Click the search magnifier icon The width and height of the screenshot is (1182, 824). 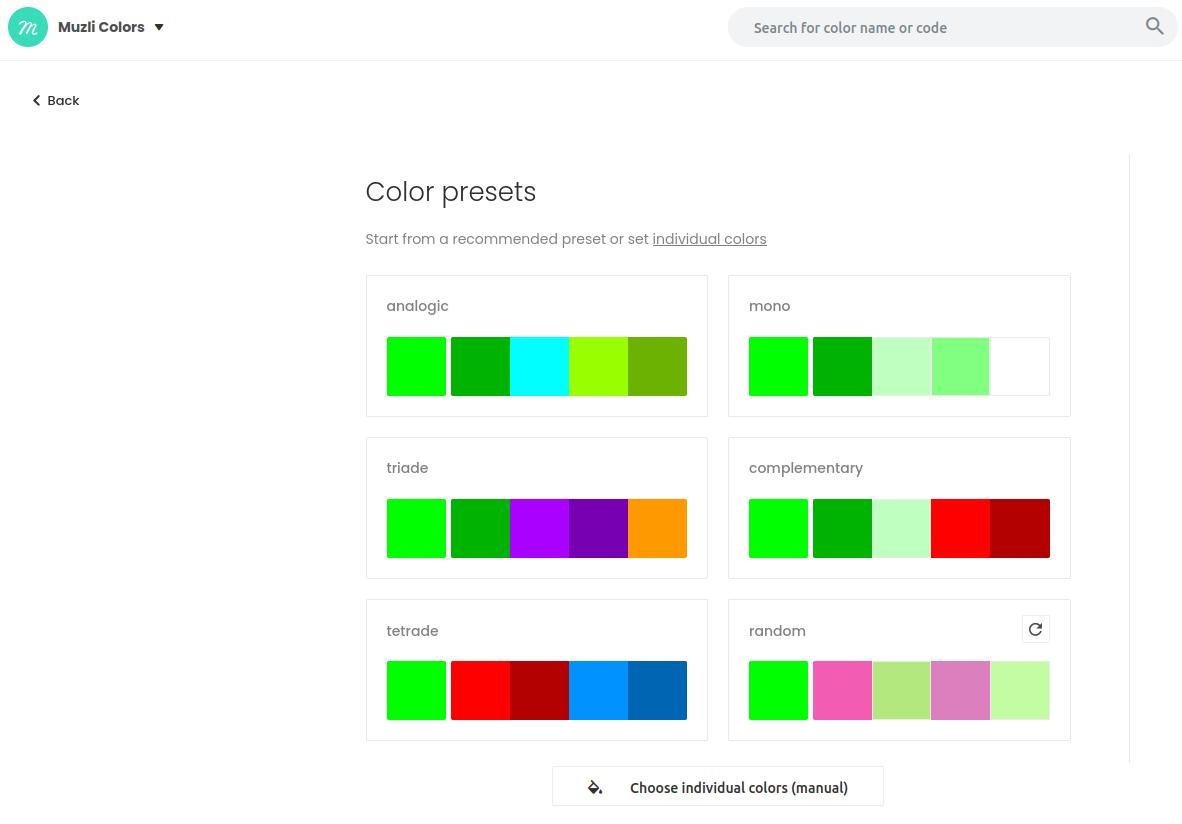(x=1154, y=26)
